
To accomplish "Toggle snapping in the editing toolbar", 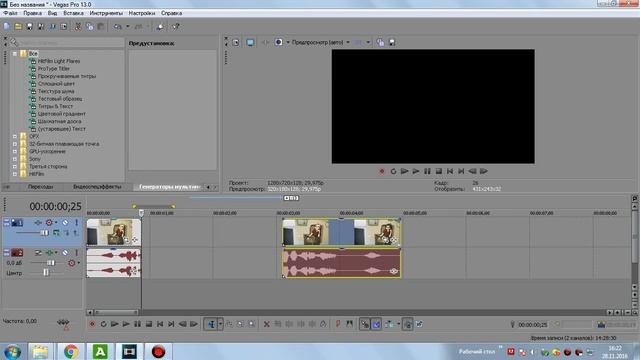I will point(364,324).
